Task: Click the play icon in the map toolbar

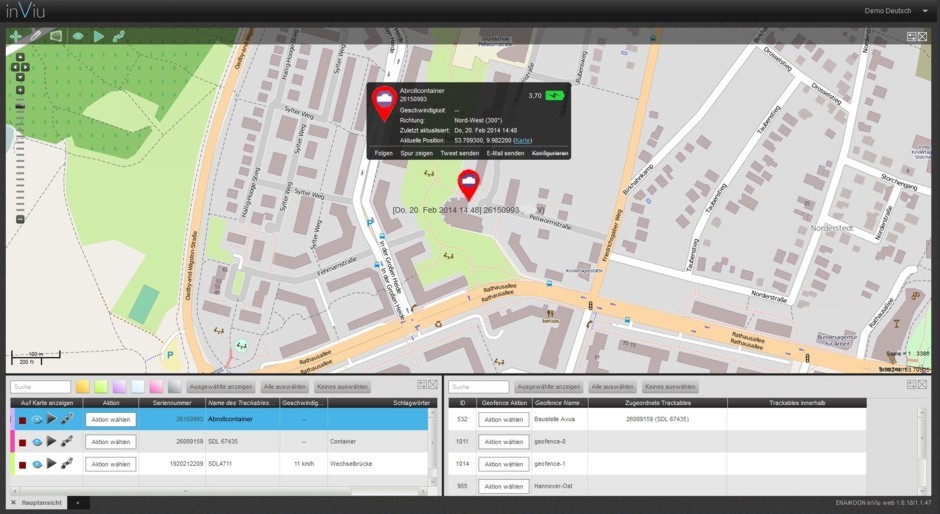Action: pyautogui.click(x=99, y=37)
